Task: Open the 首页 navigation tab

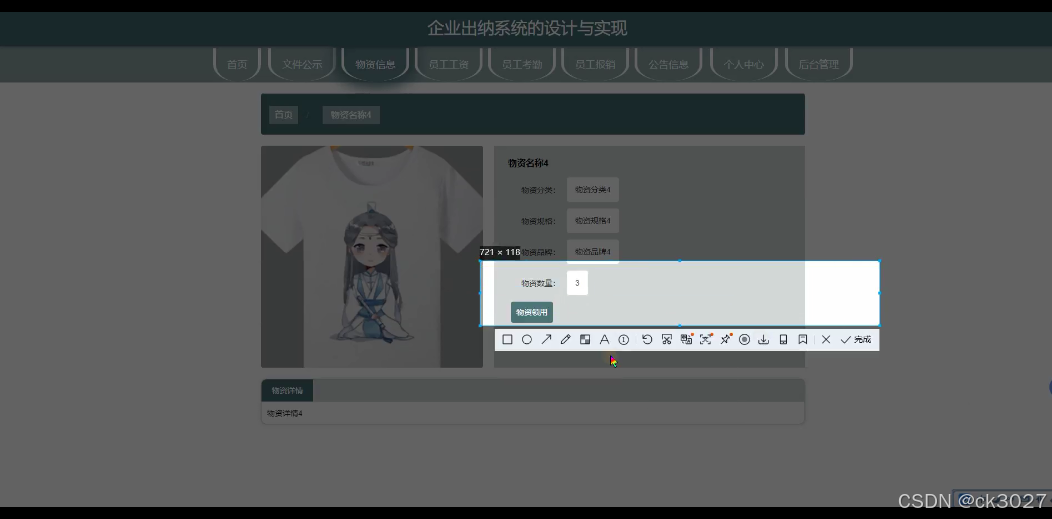Action: click(237, 64)
